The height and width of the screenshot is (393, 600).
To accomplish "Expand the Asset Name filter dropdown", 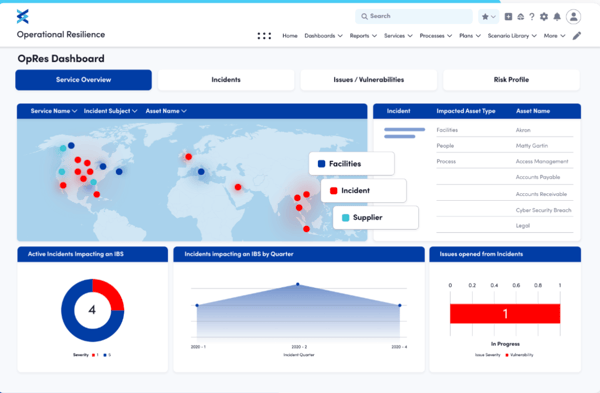I will point(166,111).
